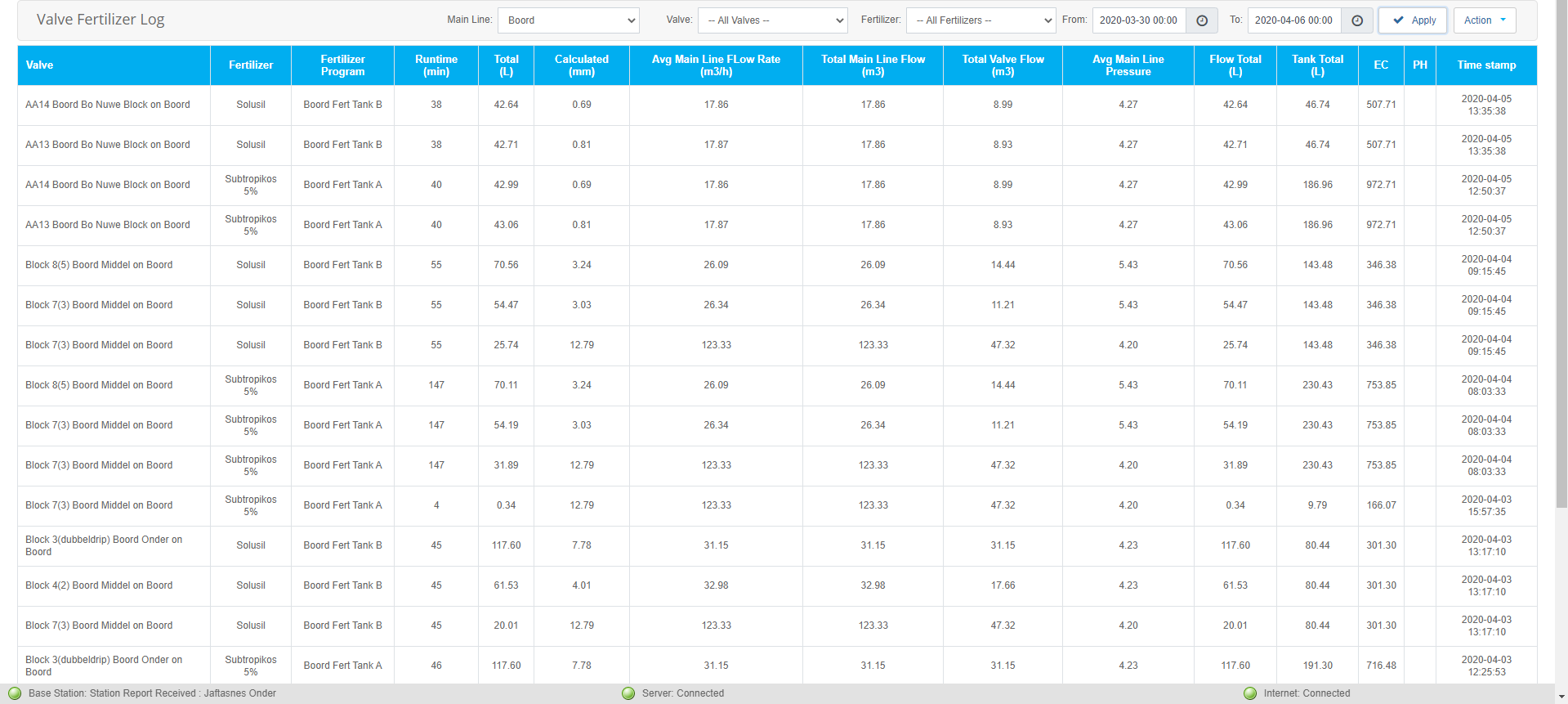This screenshot has width=1568, height=704.
Task: Click the Runtime (min) column header
Action: [x=436, y=65]
